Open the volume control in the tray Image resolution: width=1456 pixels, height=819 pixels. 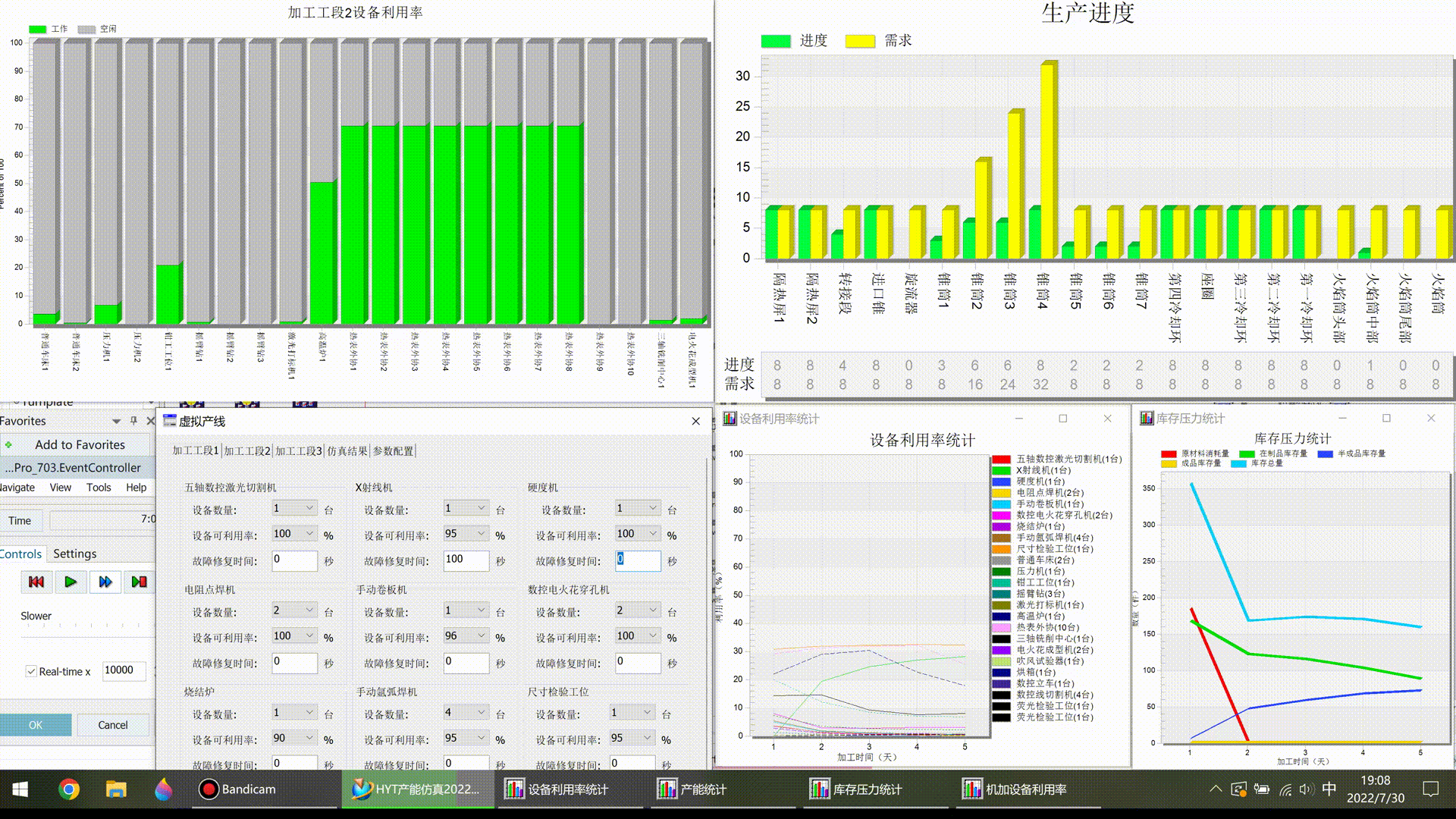(1306, 789)
